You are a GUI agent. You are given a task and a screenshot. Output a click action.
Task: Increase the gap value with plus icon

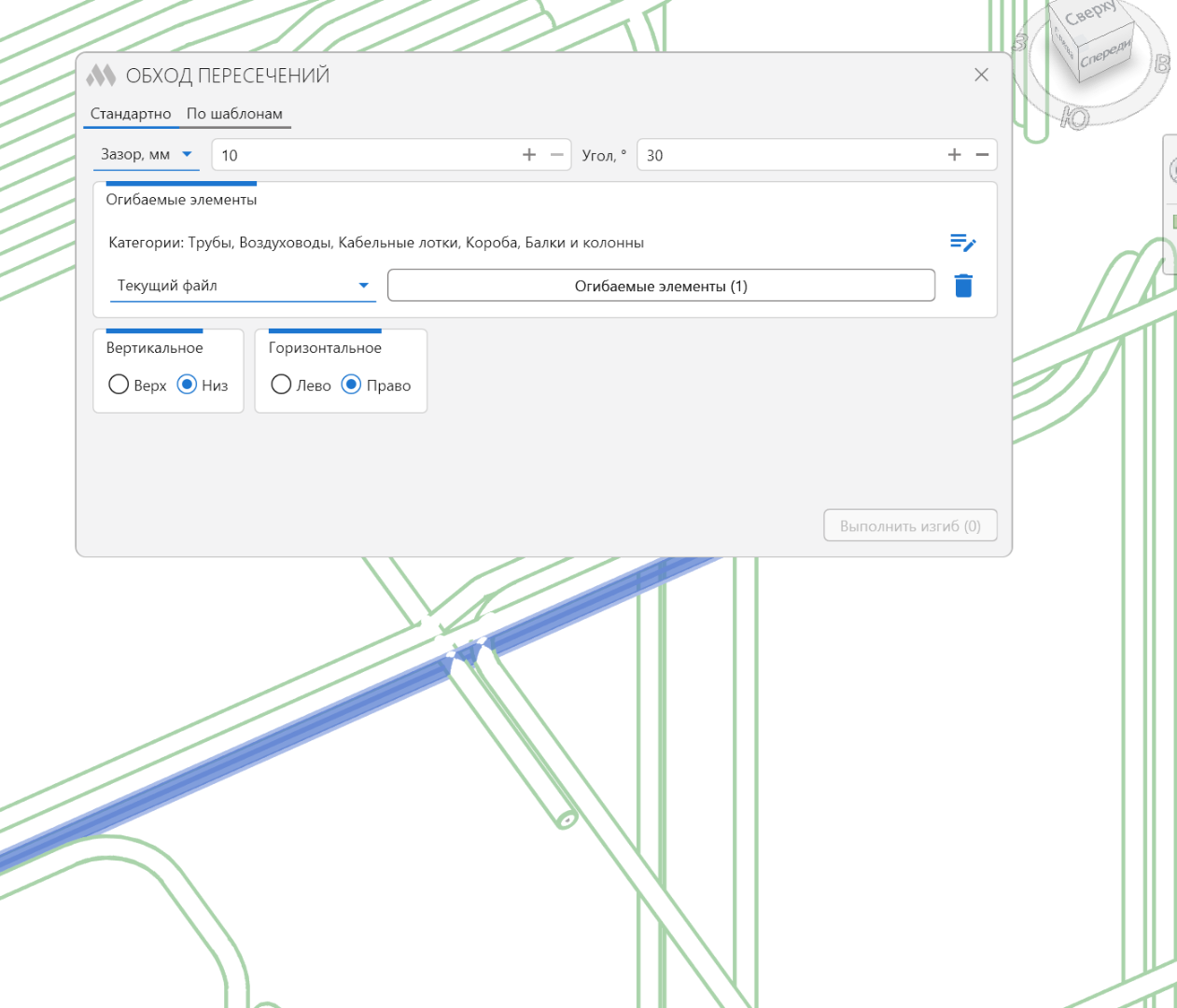point(529,155)
